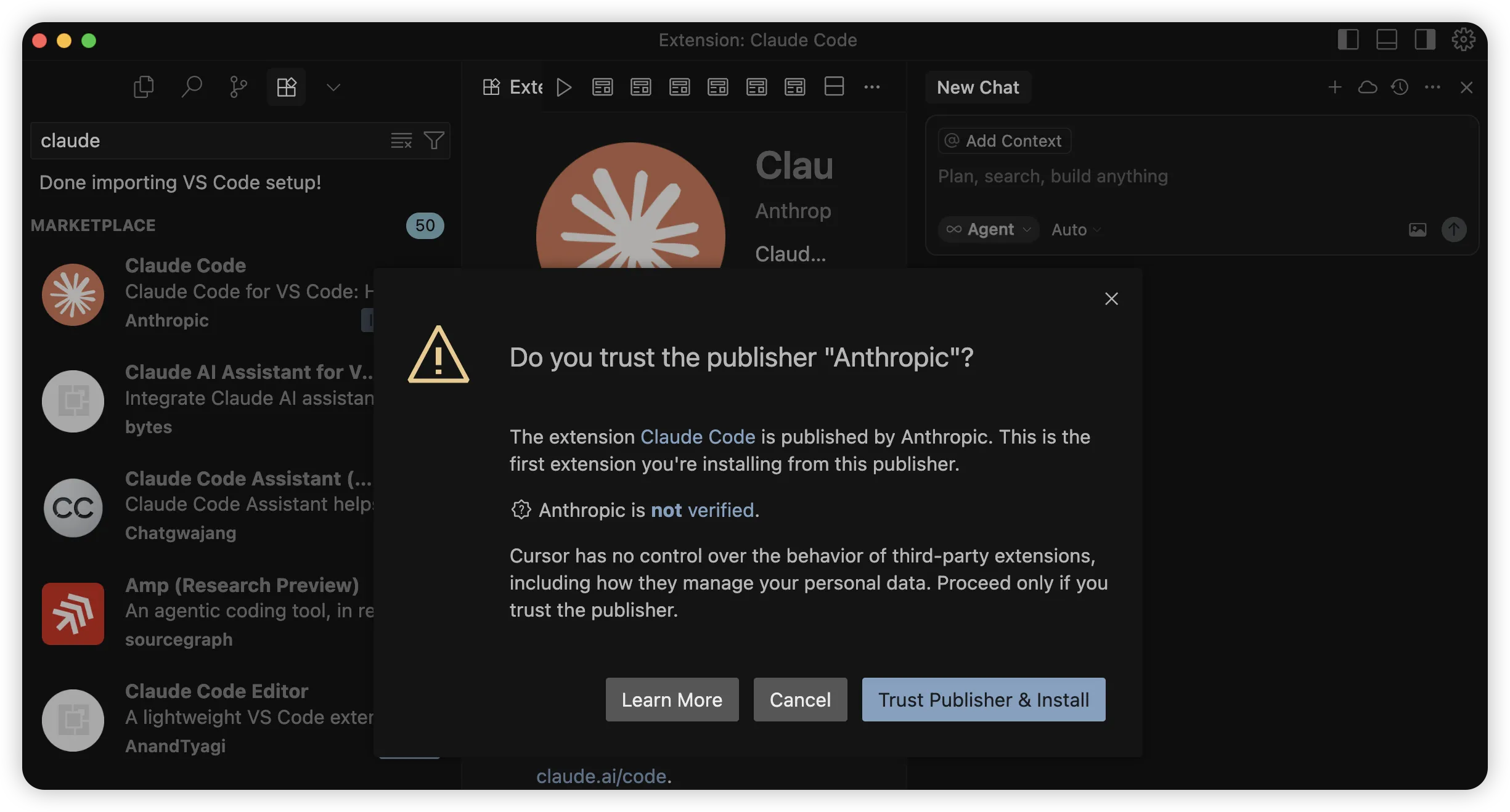
Task: Toggle the primary sidebar layout
Action: point(1348,40)
